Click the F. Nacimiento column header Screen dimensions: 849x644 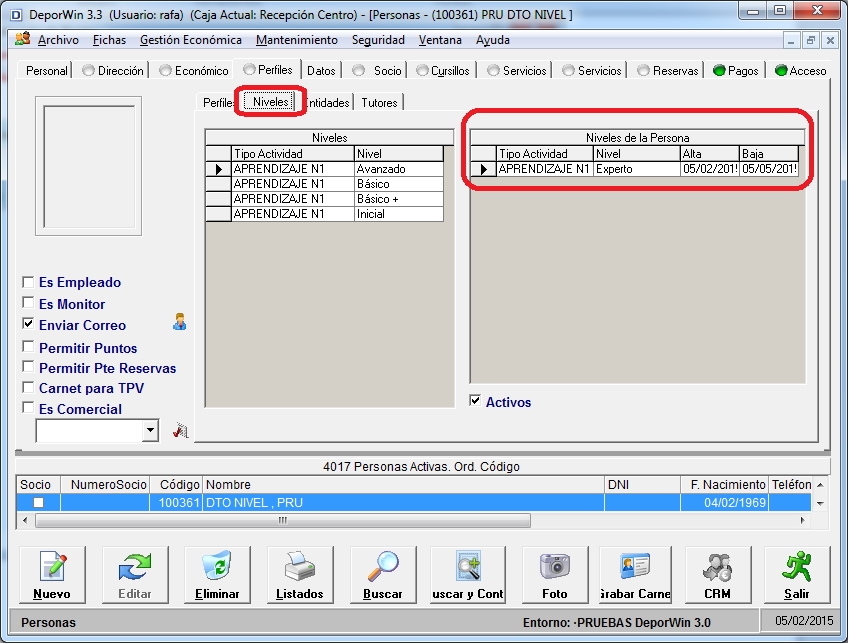click(724, 484)
